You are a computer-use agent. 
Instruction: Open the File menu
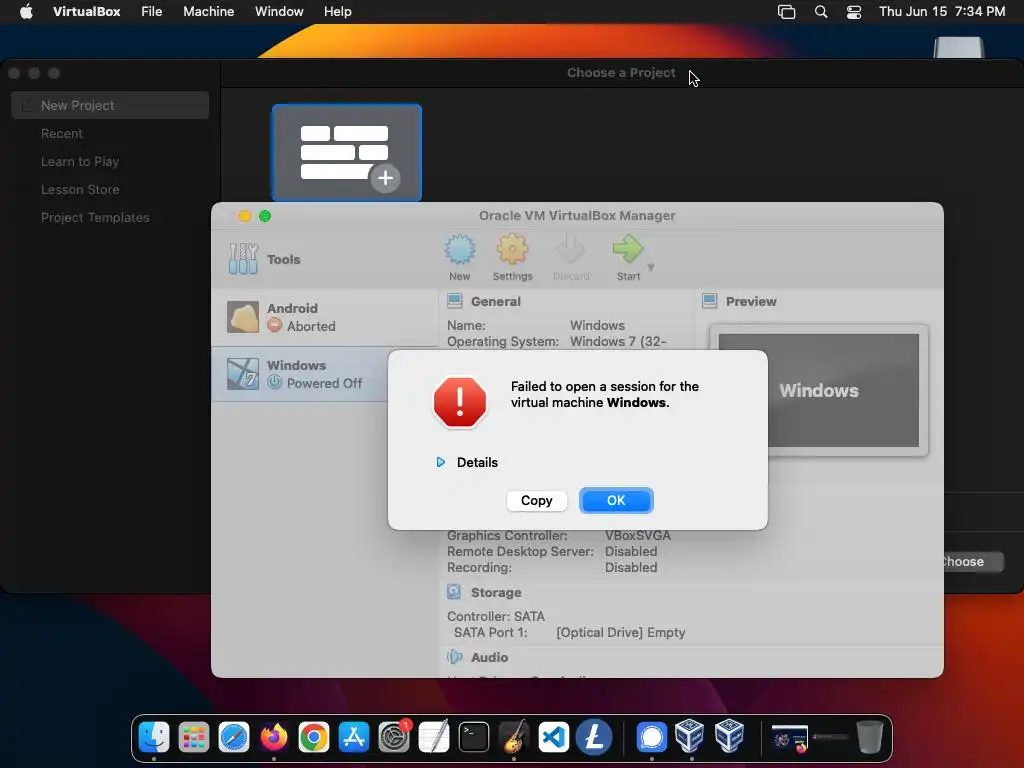coord(152,11)
